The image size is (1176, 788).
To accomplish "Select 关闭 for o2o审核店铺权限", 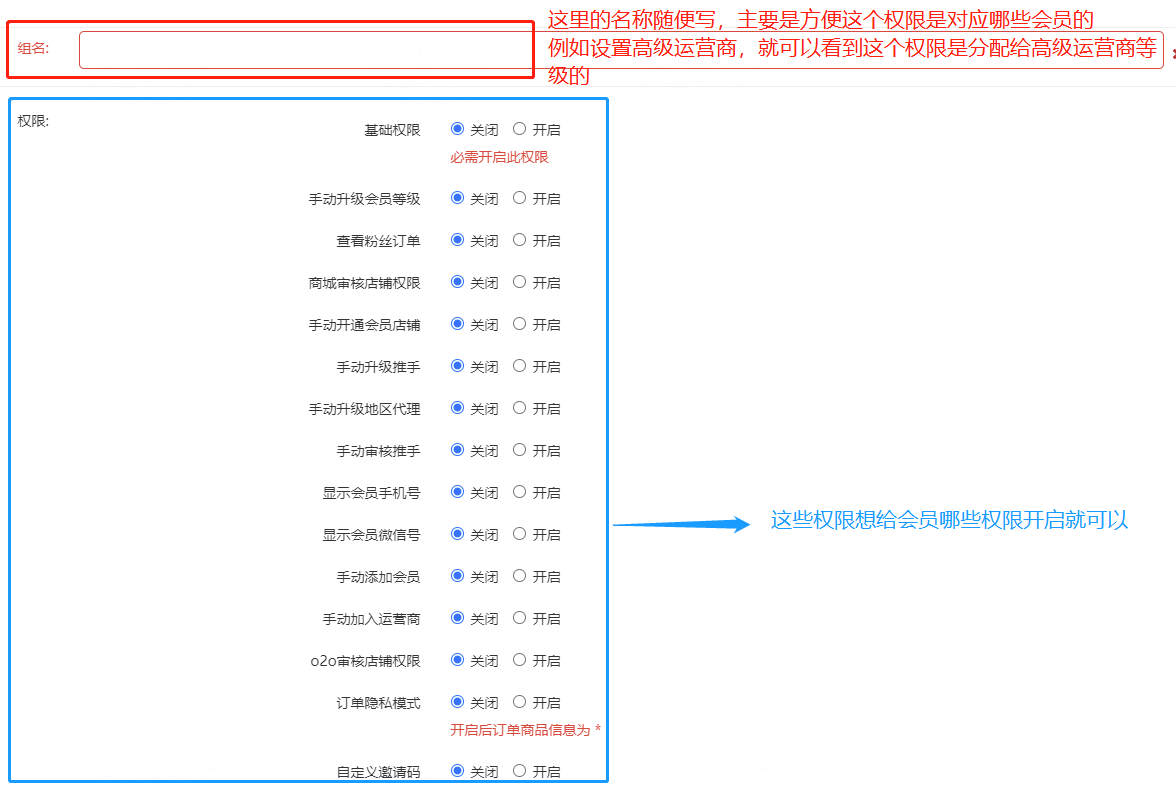I will coord(457,660).
